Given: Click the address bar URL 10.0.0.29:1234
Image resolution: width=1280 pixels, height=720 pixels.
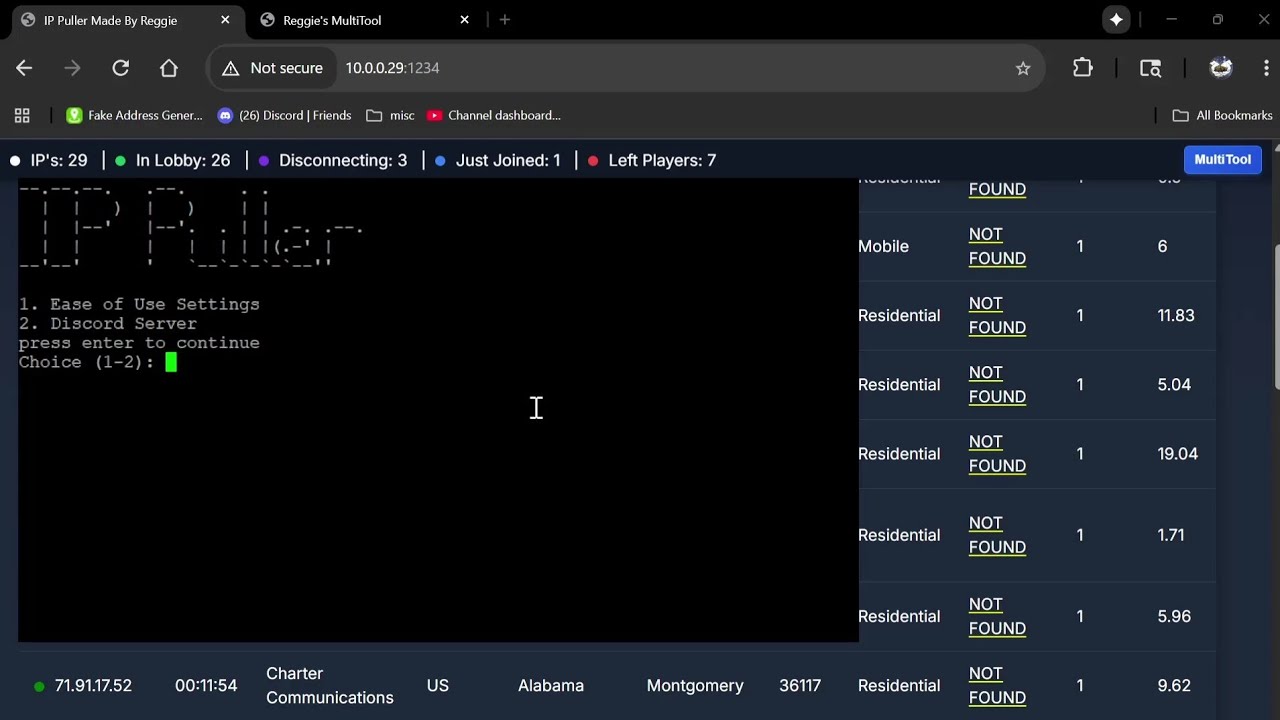Looking at the screenshot, I should point(392,68).
